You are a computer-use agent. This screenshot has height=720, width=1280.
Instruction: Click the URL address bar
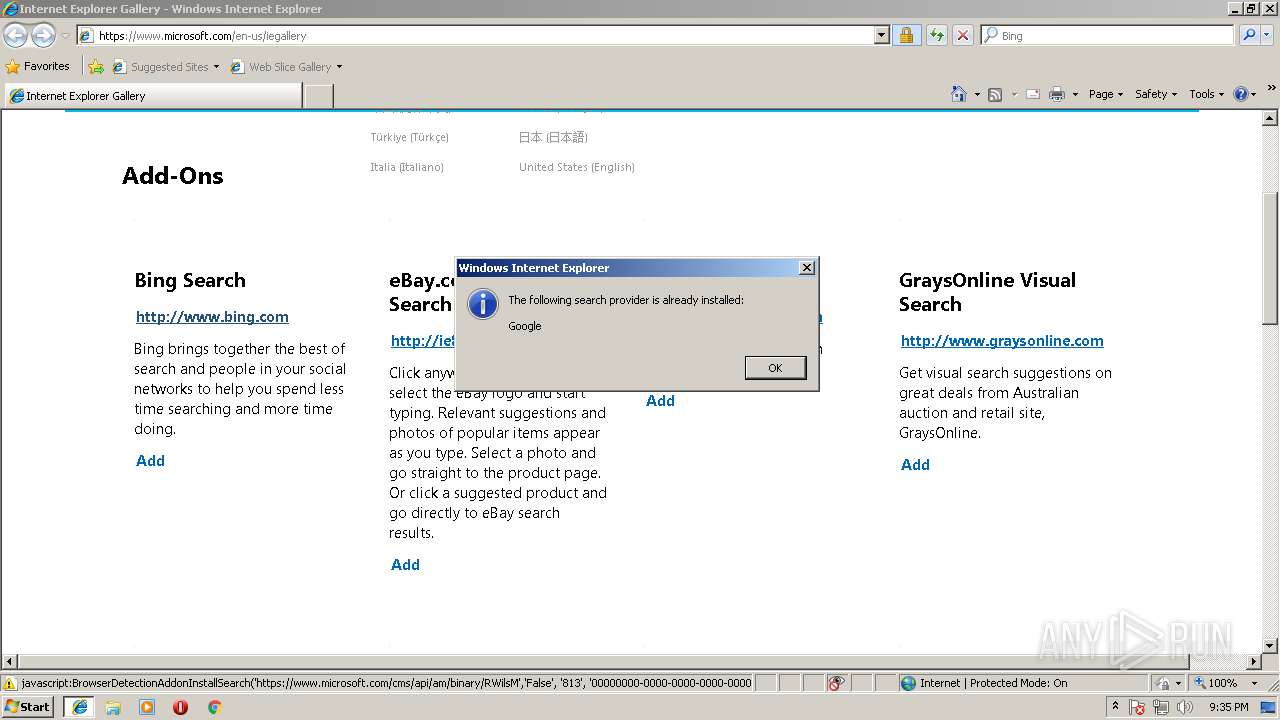pyautogui.click(x=485, y=35)
